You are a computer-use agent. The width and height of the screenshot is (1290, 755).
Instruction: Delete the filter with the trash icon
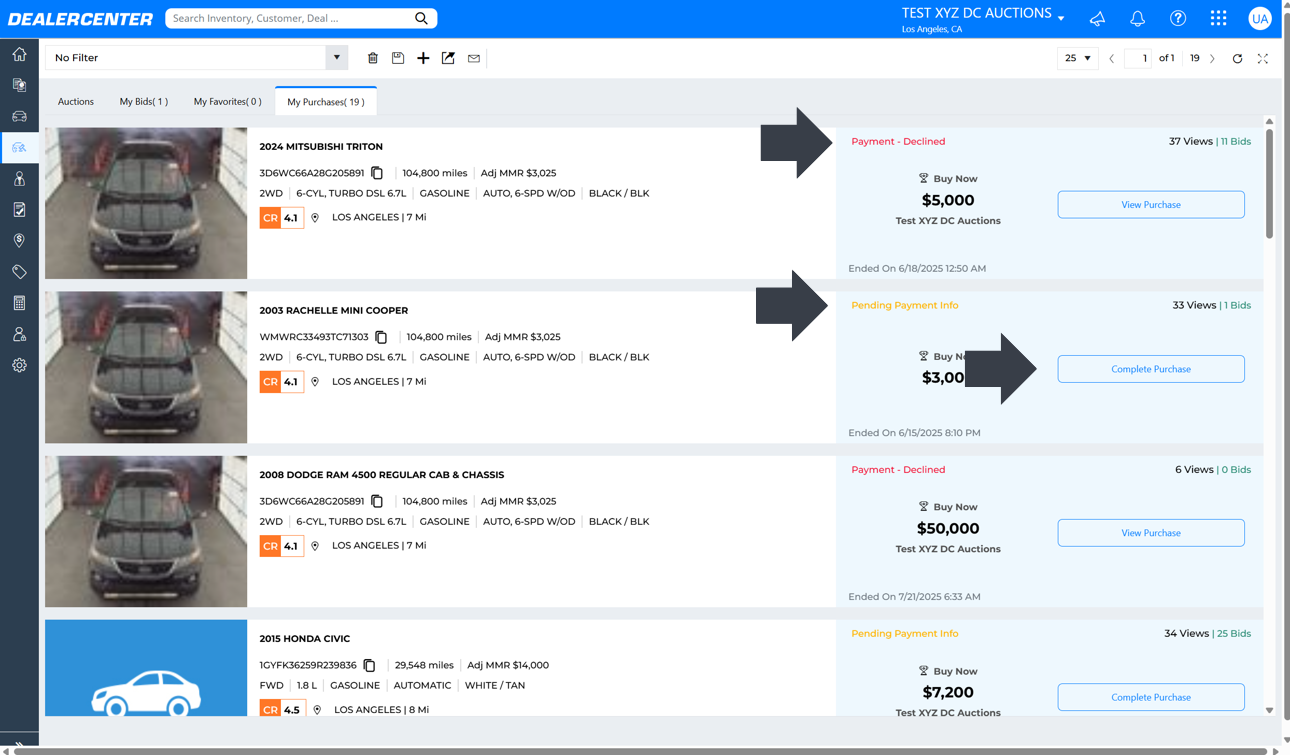pos(373,58)
